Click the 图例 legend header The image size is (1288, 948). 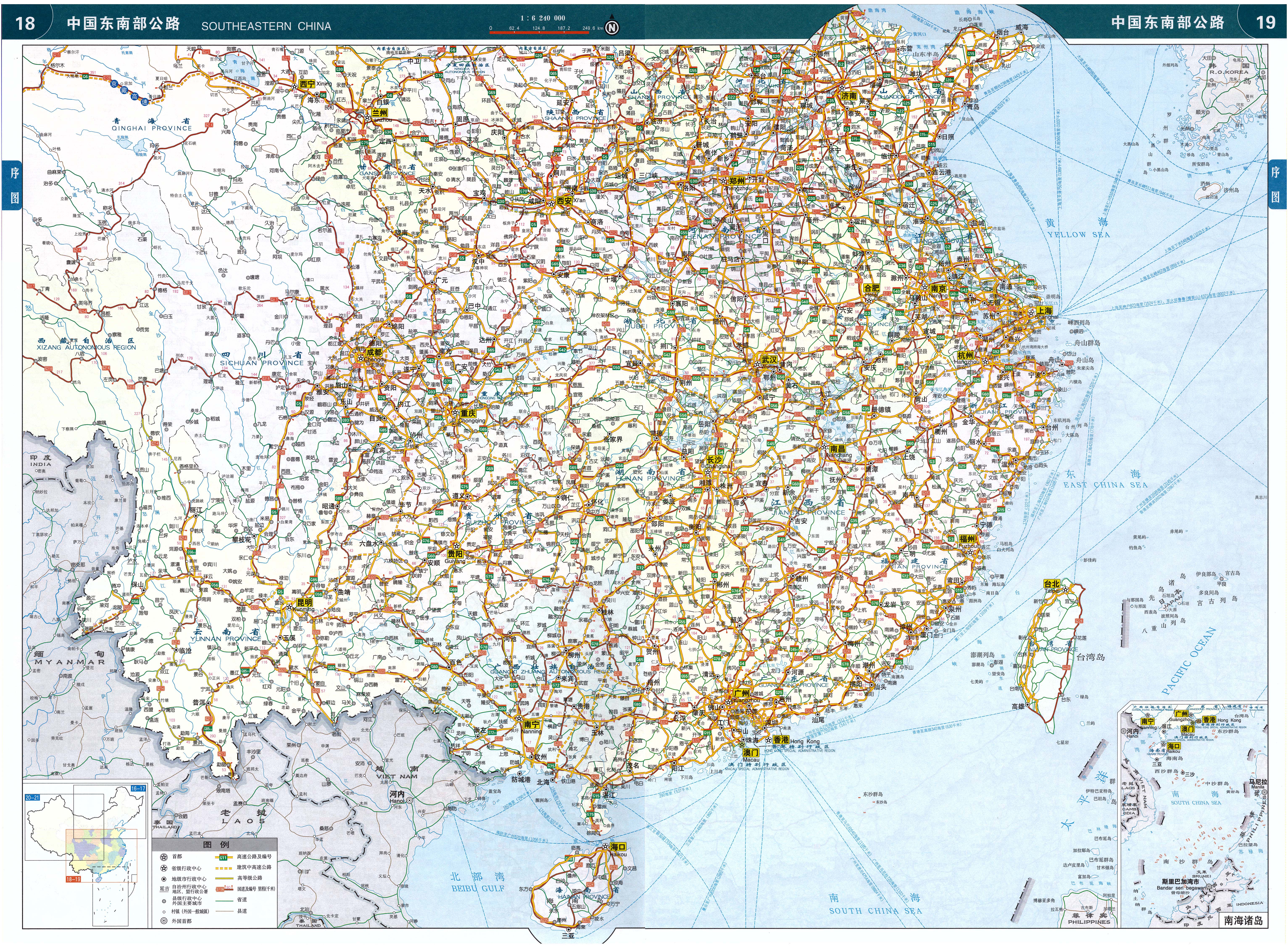(x=216, y=845)
